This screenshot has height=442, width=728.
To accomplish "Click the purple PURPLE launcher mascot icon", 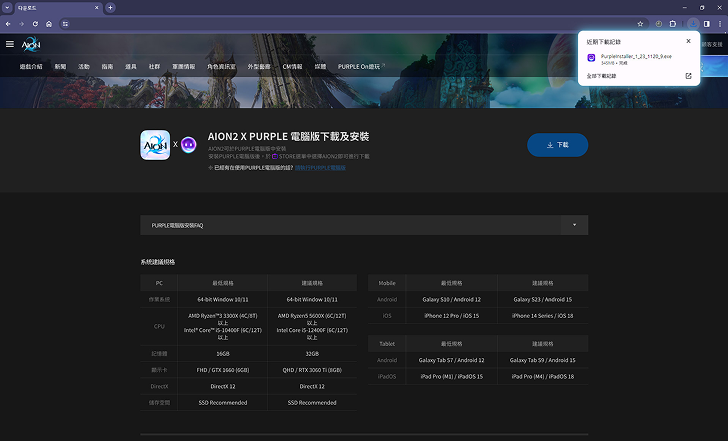I will pos(189,145).
